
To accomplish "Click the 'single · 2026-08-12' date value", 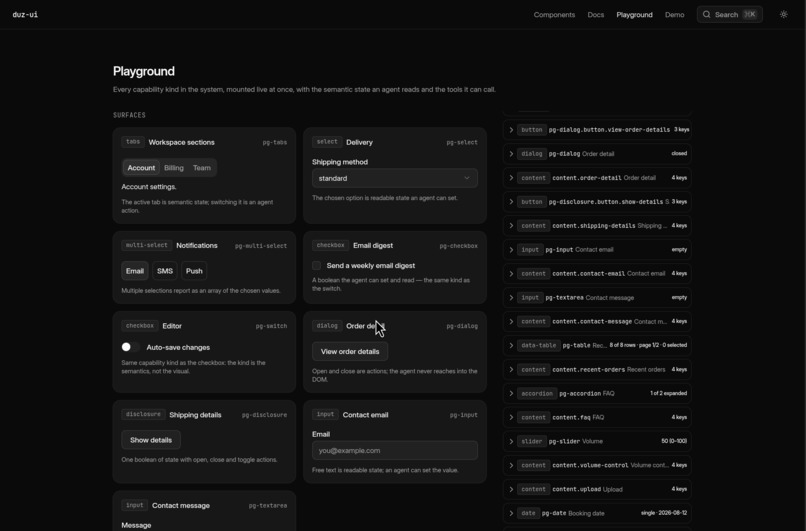I will 664,513.
